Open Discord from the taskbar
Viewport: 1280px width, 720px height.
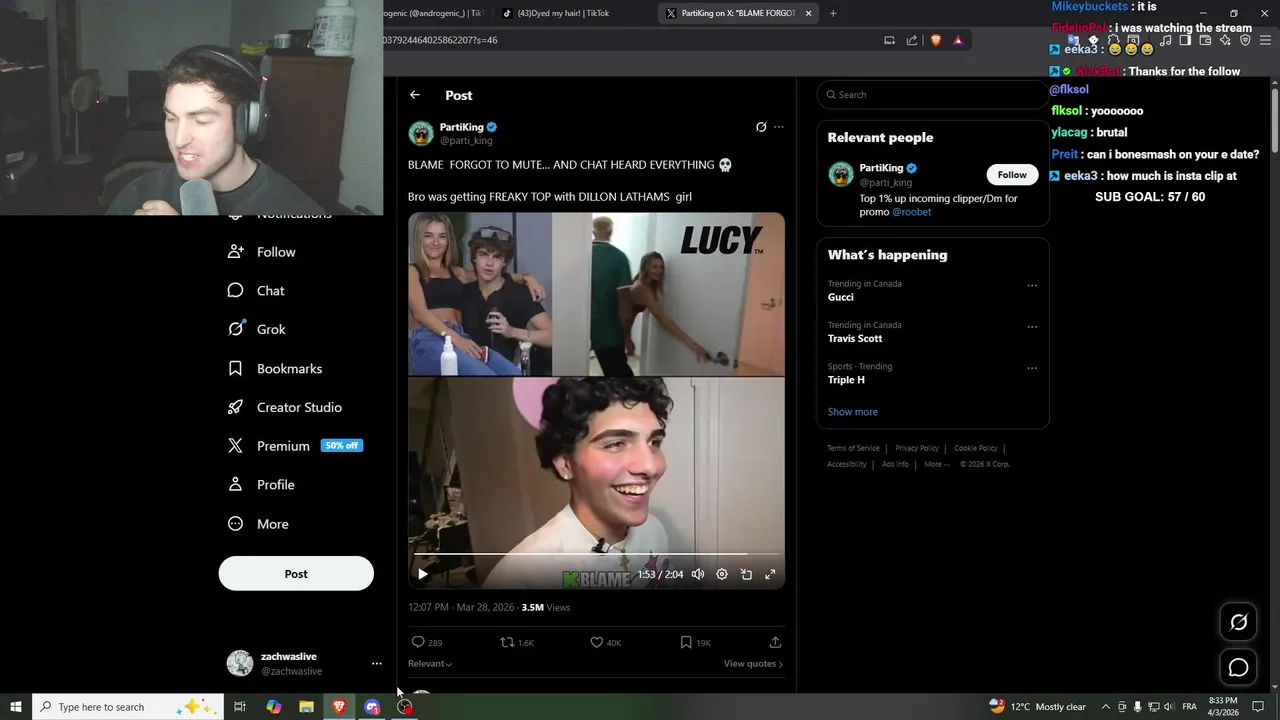pos(372,707)
